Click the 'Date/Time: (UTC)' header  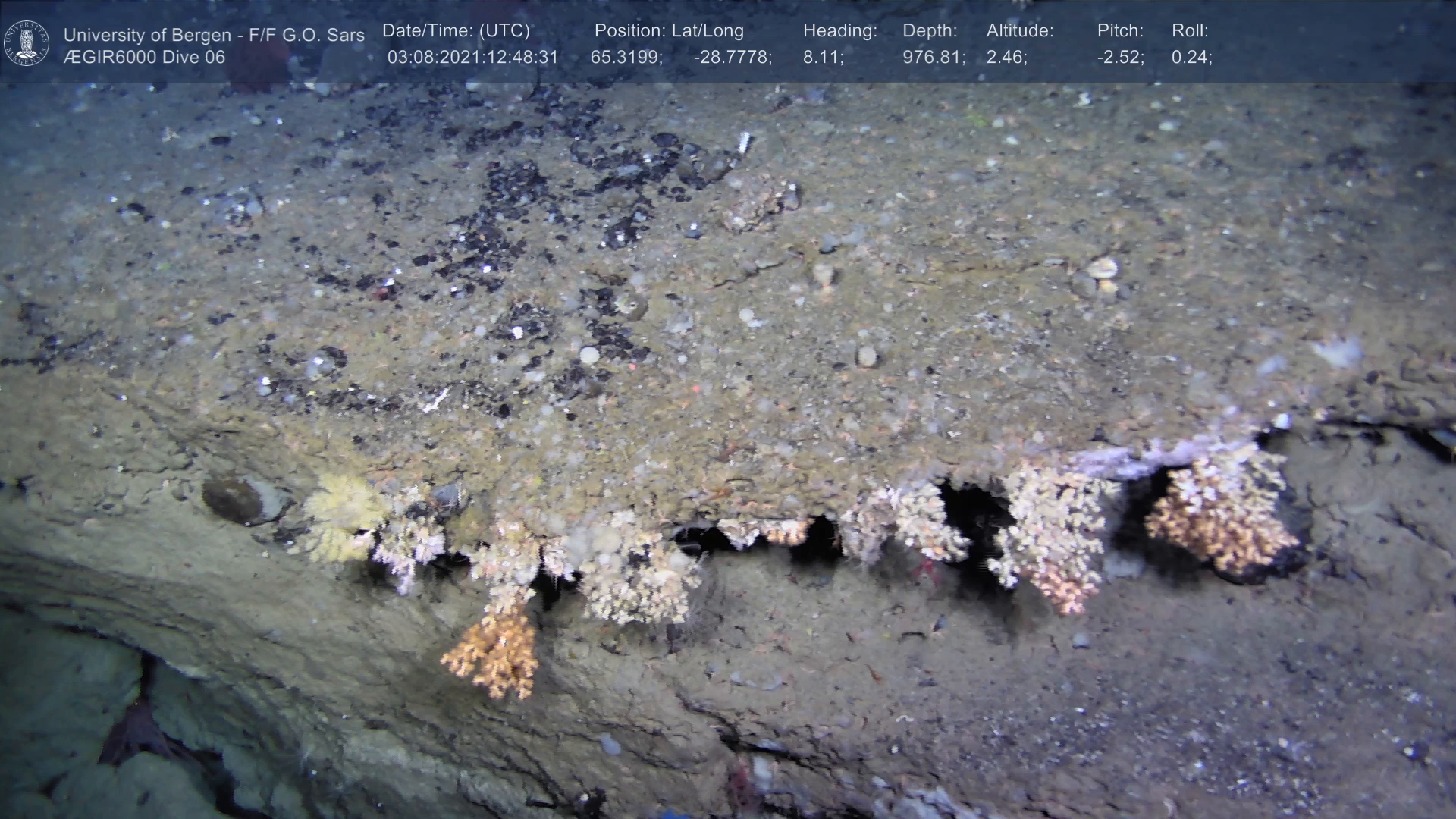(456, 31)
